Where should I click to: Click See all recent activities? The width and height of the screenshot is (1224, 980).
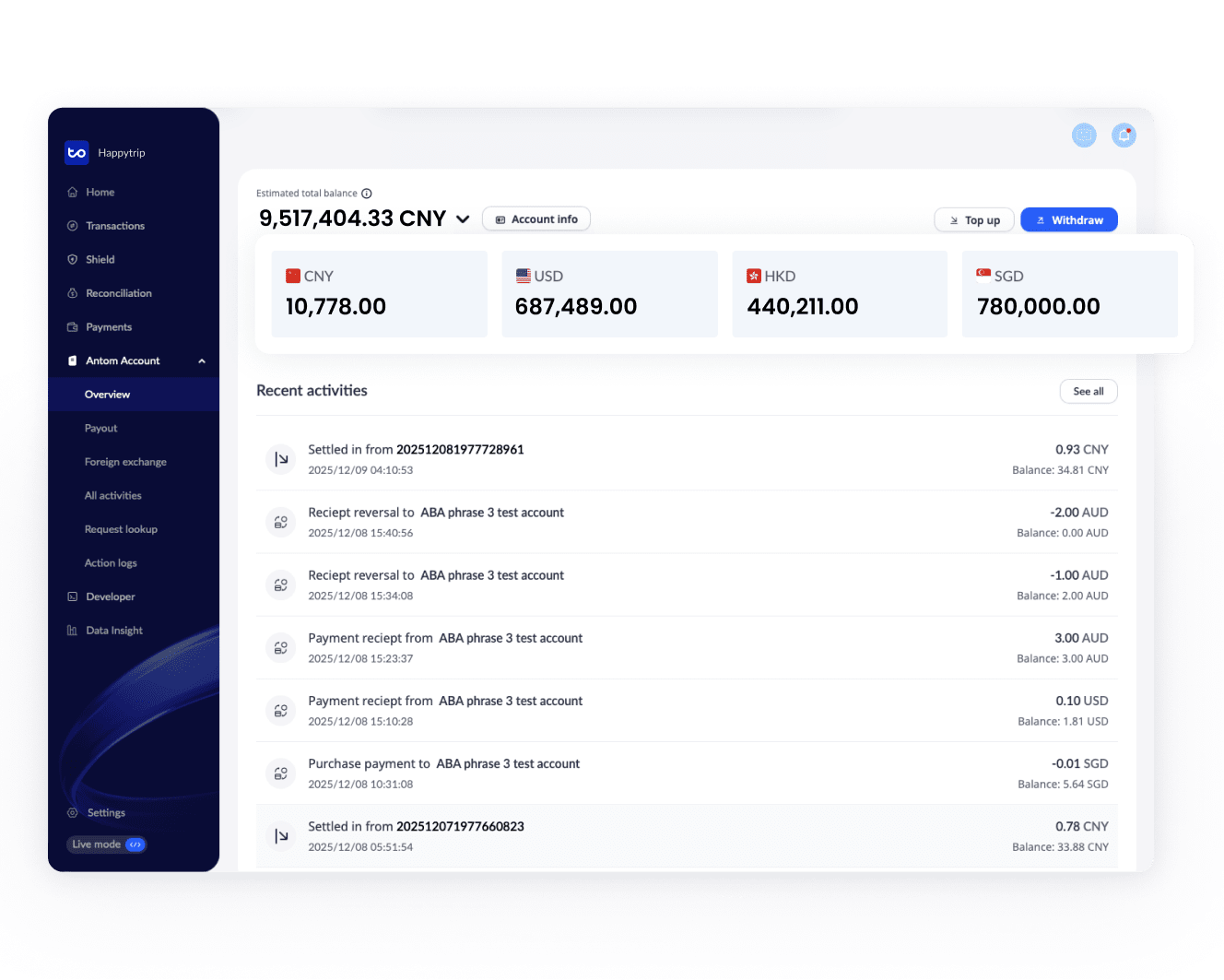pos(1088,392)
